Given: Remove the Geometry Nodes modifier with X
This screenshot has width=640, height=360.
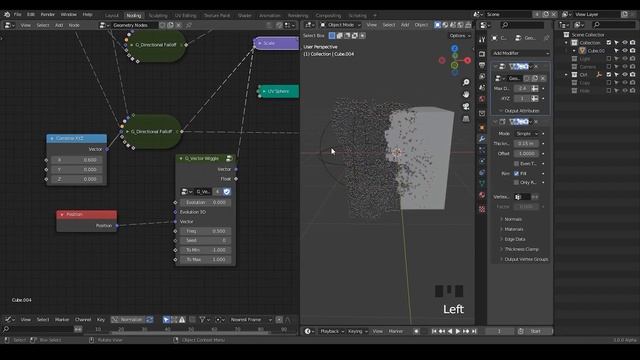Looking at the screenshot, I should 536,66.
